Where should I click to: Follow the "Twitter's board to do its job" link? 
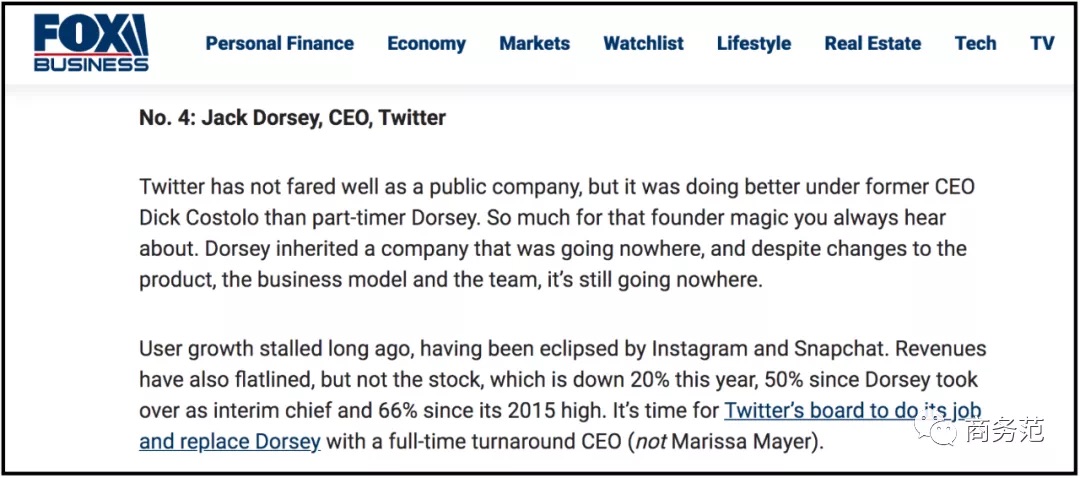(x=852, y=411)
